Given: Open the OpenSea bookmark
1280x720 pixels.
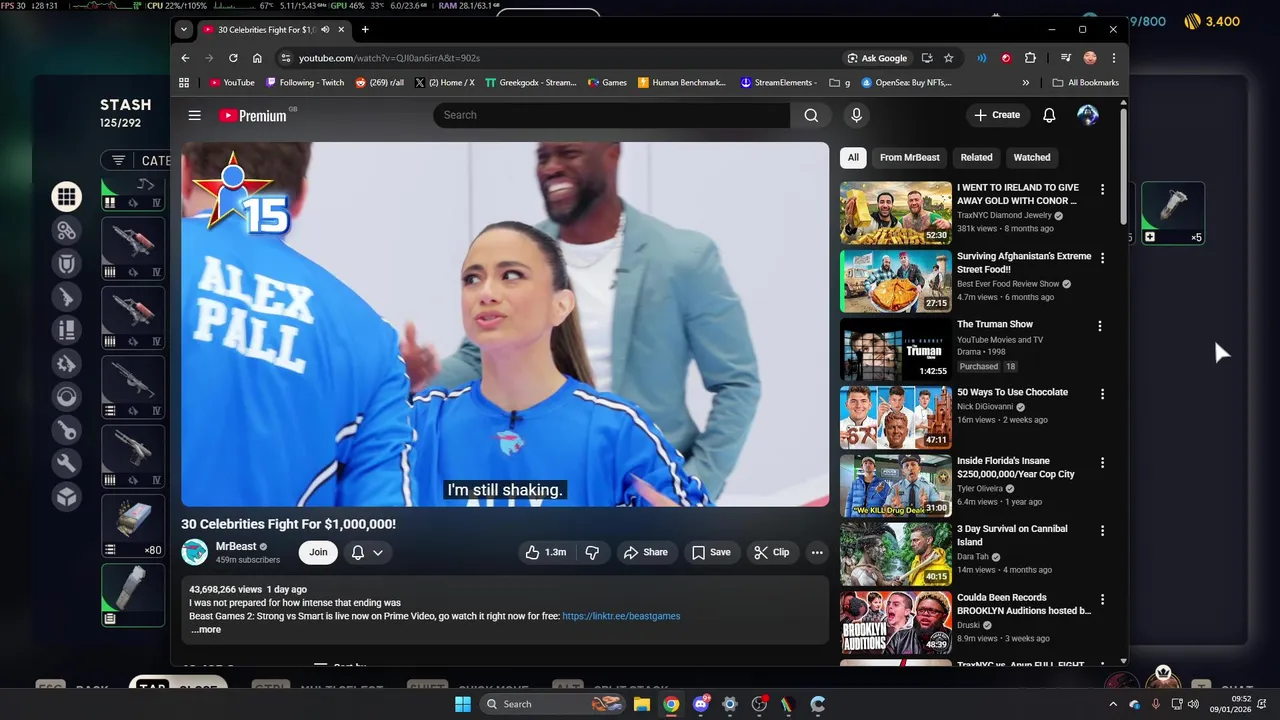Looking at the screenshot, I should (x=907, y=83).
